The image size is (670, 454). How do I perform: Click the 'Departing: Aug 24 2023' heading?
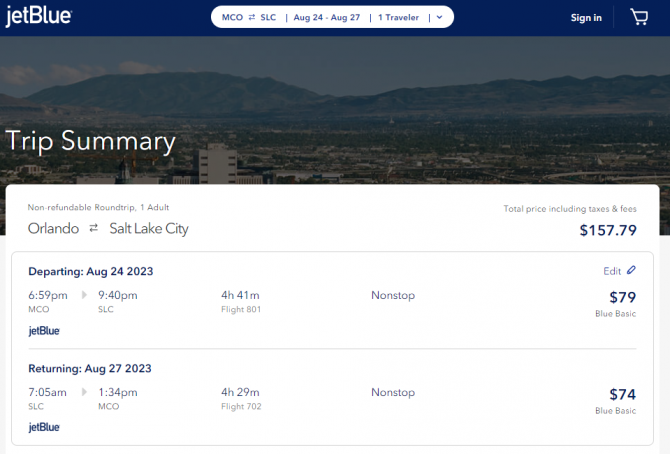91,271
